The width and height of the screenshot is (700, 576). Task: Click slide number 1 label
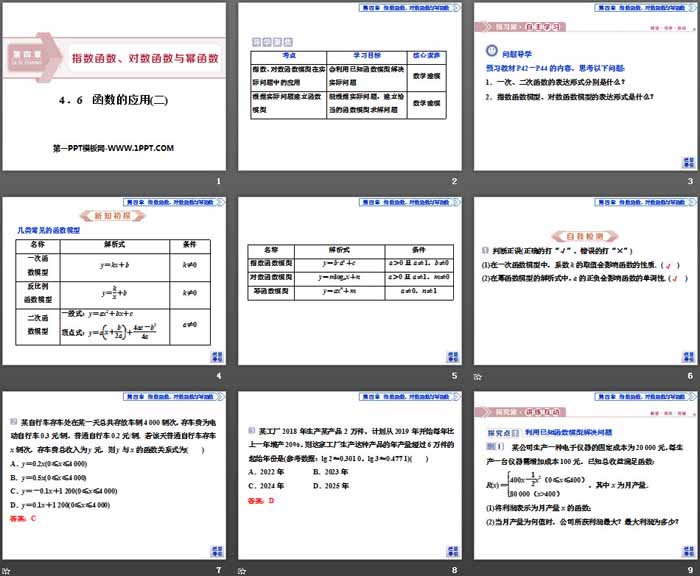click(218, 181)
